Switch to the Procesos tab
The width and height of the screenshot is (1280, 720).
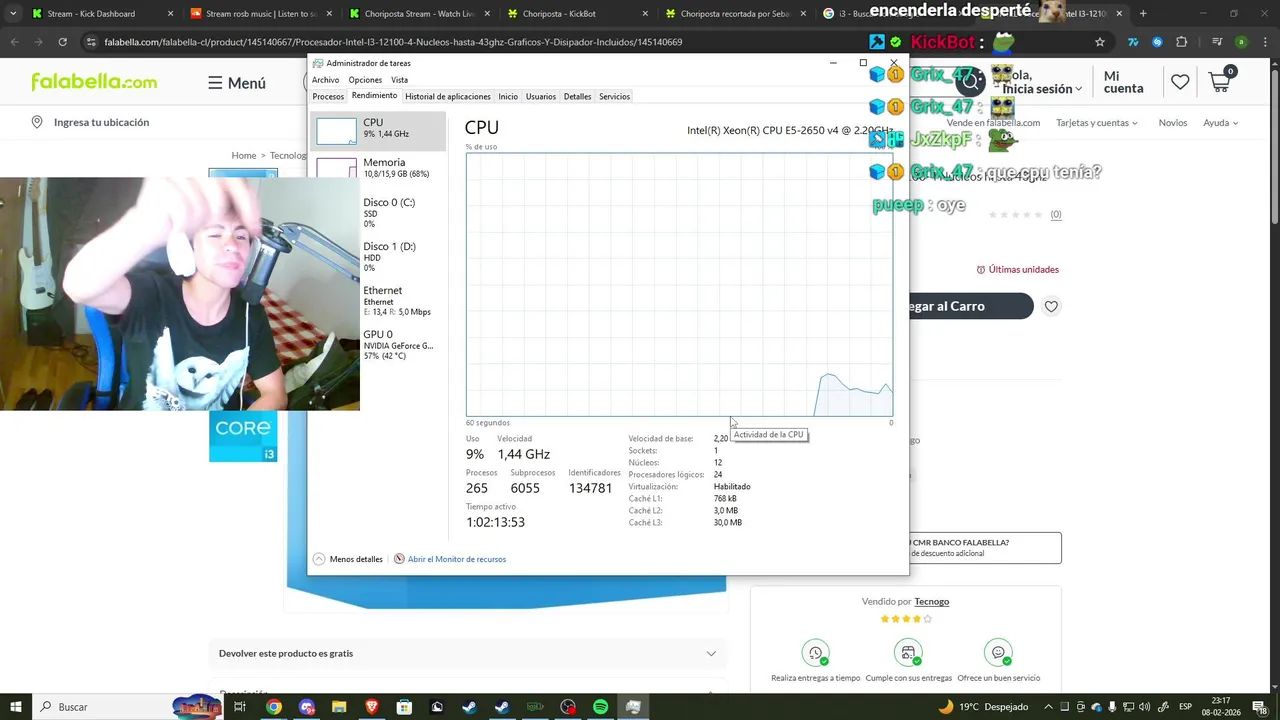coord(328,96)
